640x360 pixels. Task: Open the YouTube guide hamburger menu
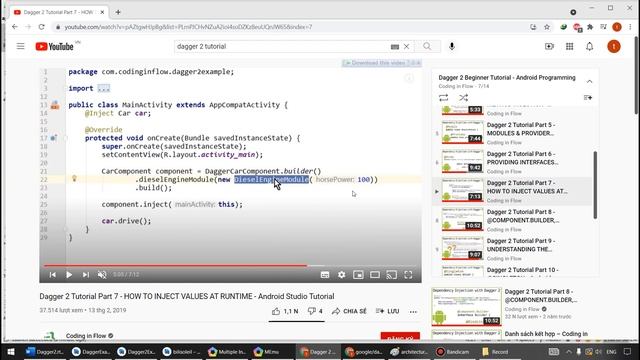click(20, 47)
